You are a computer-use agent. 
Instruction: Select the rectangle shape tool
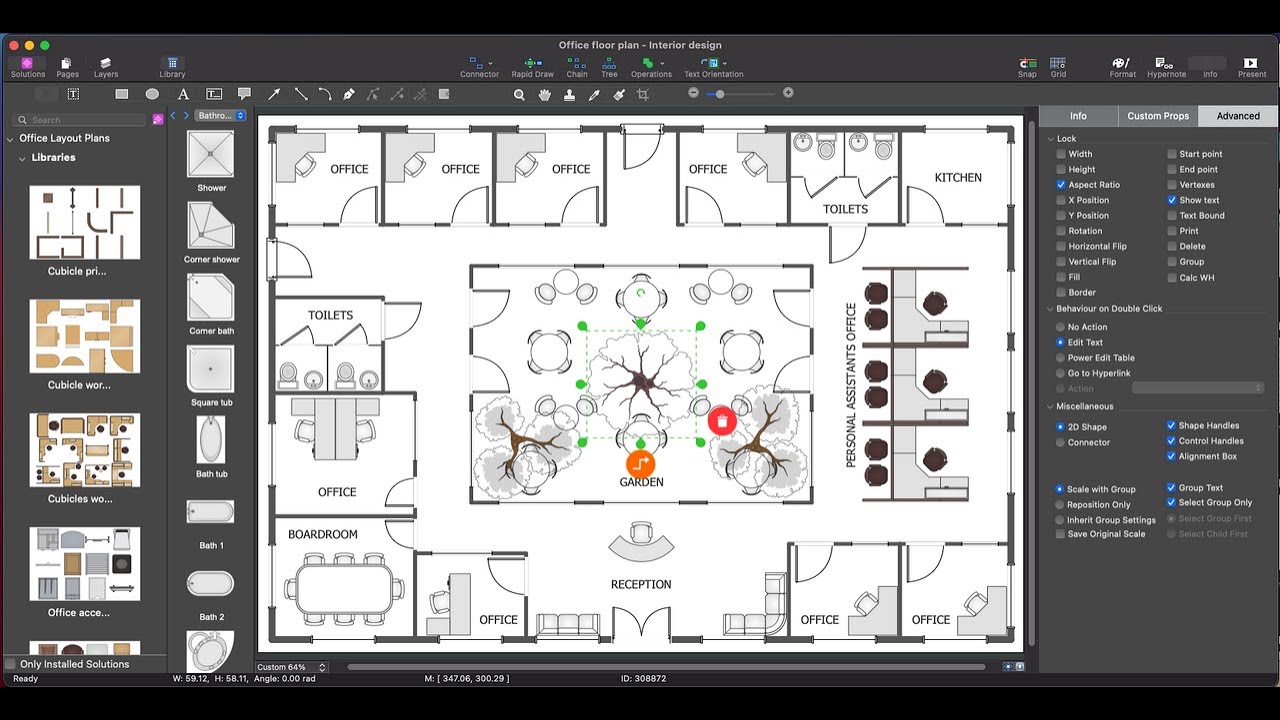pyautogui.click(x=121, y=94)
